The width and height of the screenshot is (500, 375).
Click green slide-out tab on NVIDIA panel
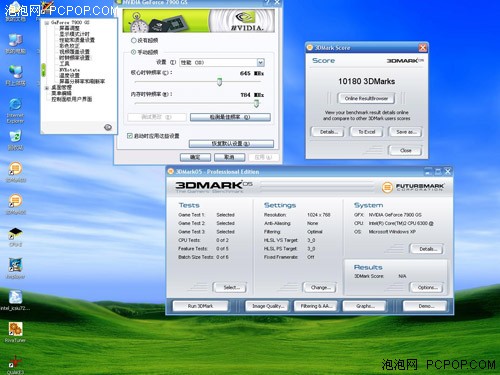(43, 70)
